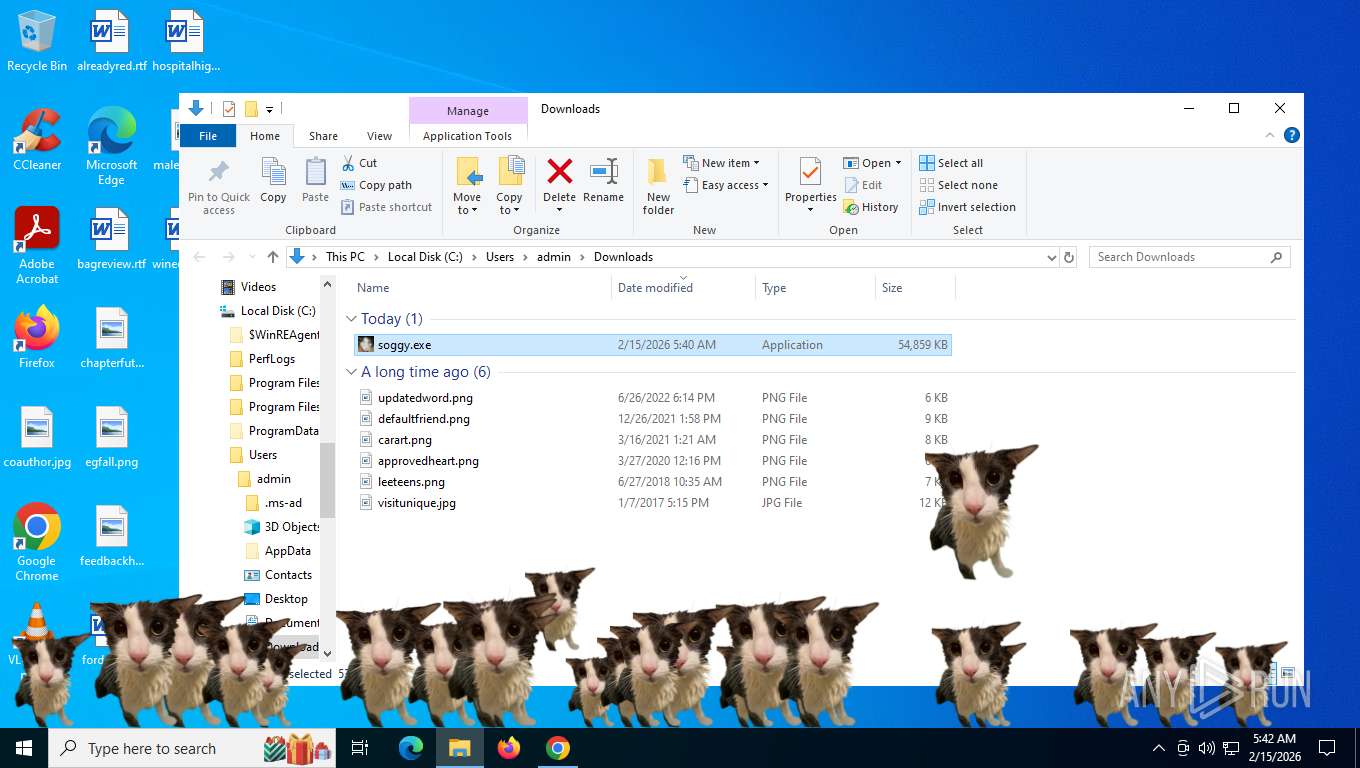This screenshot has width=1360, height=768.
Task: Click the red Delete icon
Action: [x=560, y=171]
